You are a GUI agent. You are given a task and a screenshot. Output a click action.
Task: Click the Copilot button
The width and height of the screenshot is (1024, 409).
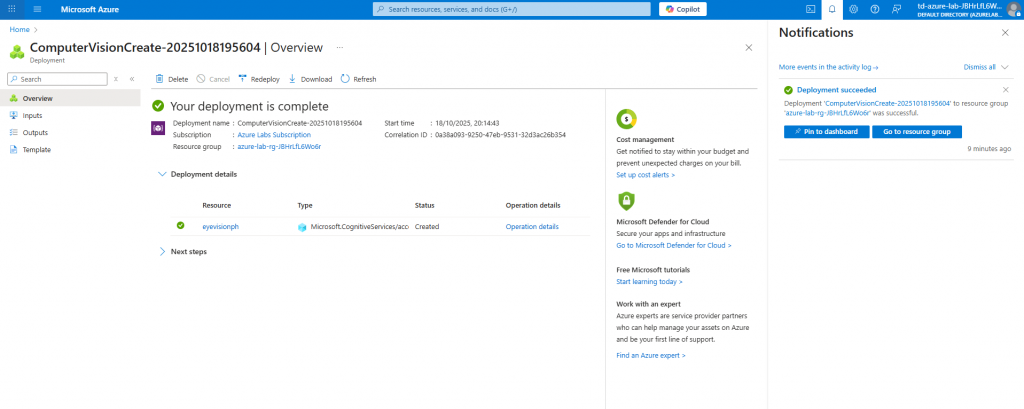[682, 9]
